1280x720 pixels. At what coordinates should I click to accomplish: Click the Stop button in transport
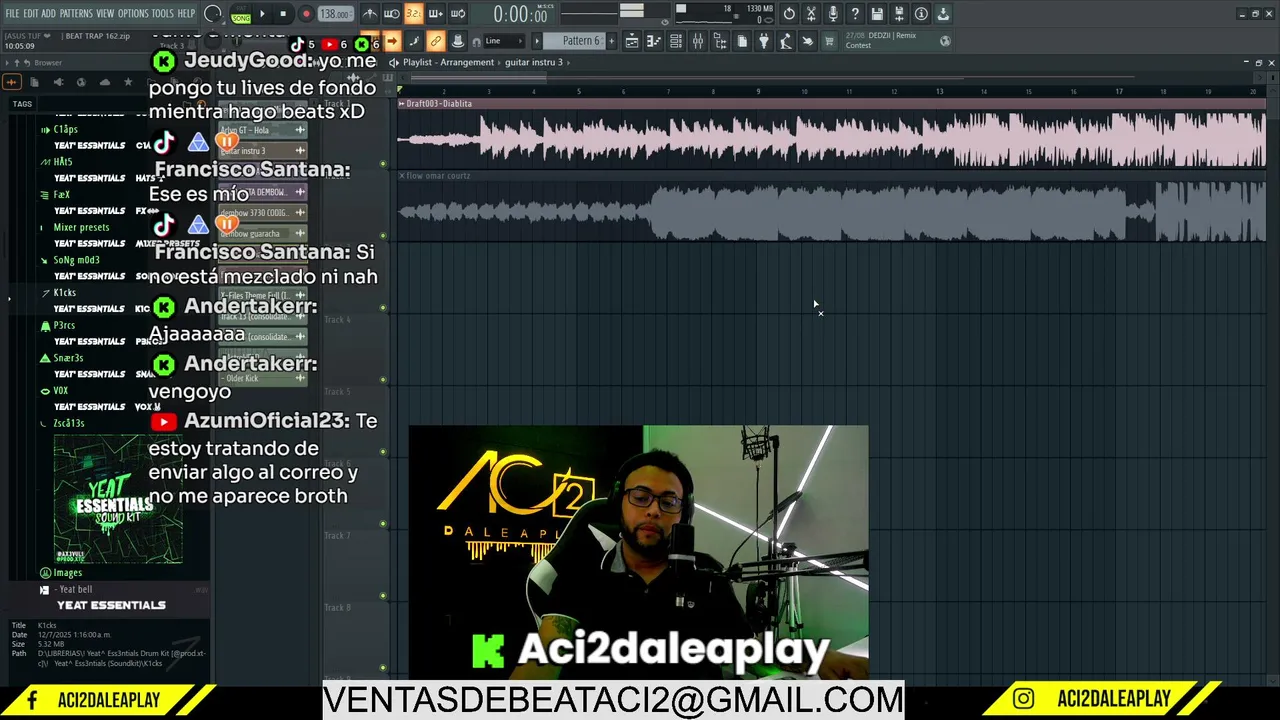283,14
